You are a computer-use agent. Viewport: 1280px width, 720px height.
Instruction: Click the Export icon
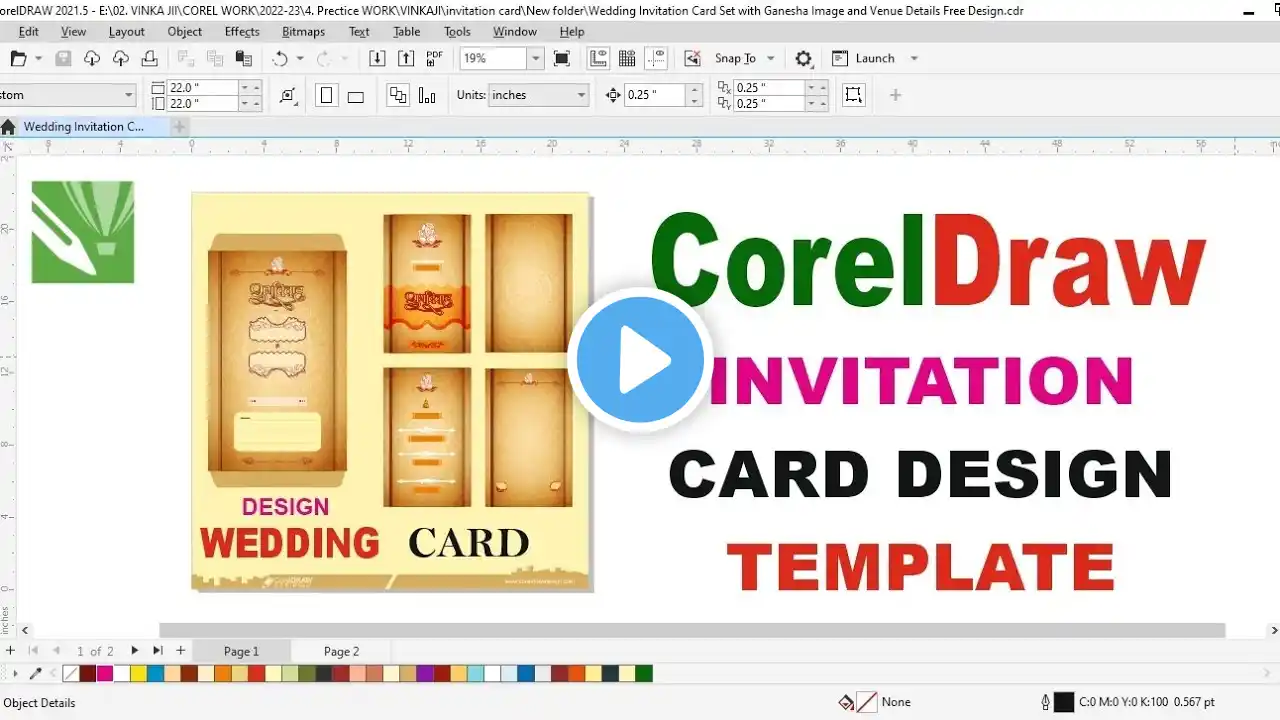point(405,59)
